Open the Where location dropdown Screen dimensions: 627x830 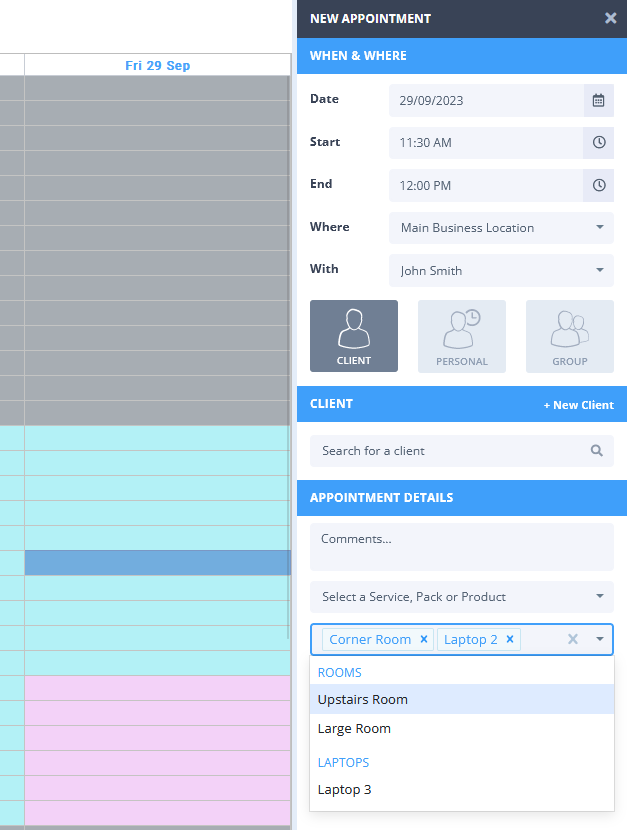pos(501,228)
